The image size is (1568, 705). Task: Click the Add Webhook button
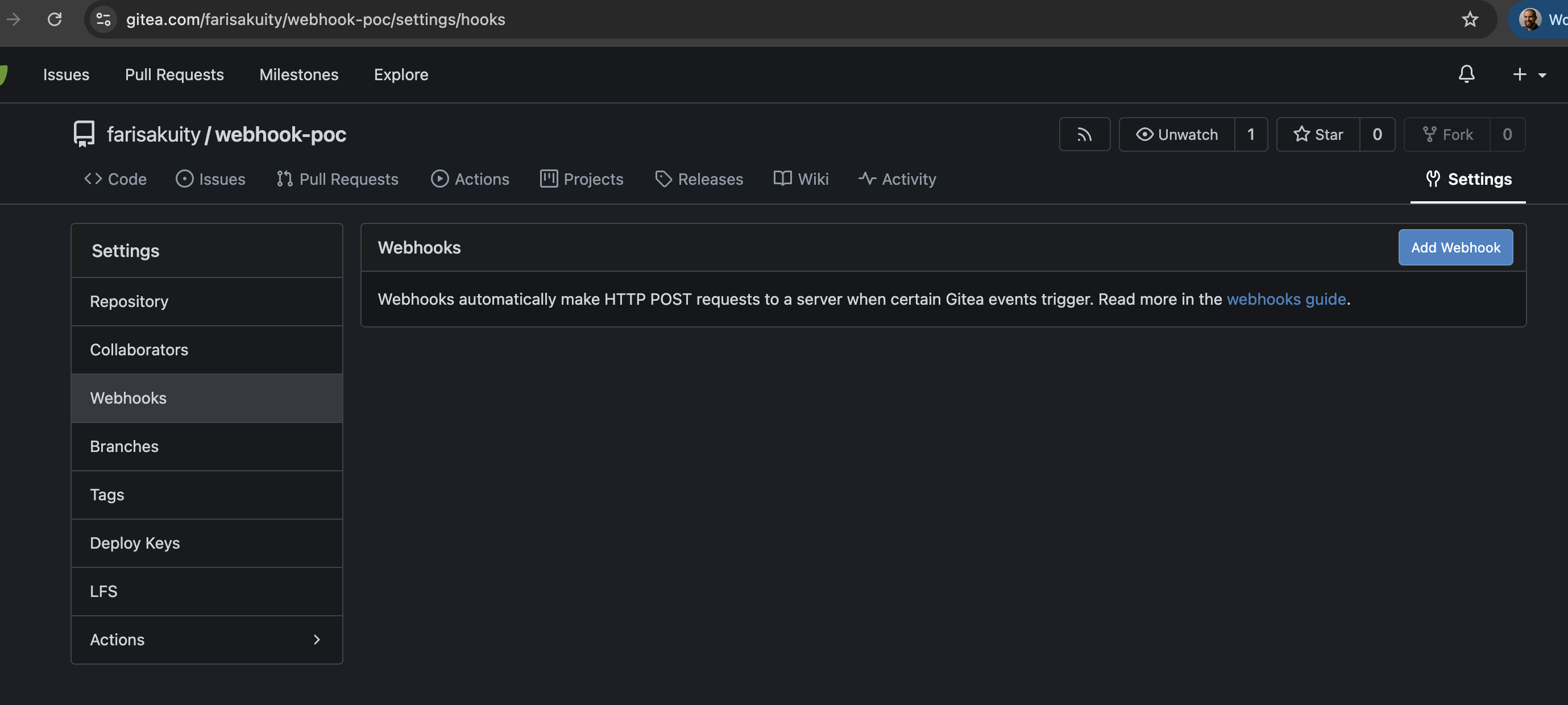tap(1455, 247)
